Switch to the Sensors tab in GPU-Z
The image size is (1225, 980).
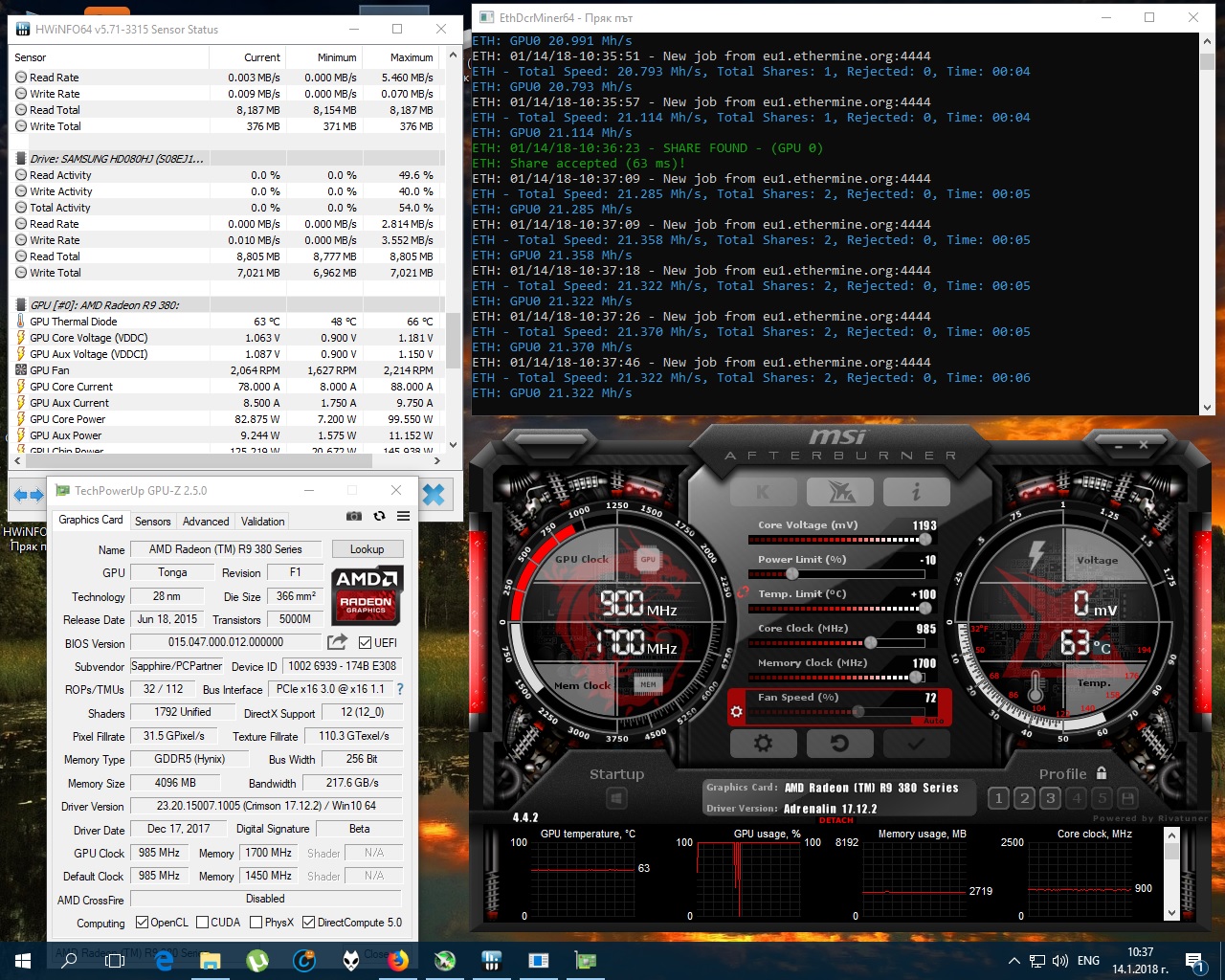pos(153,522)
